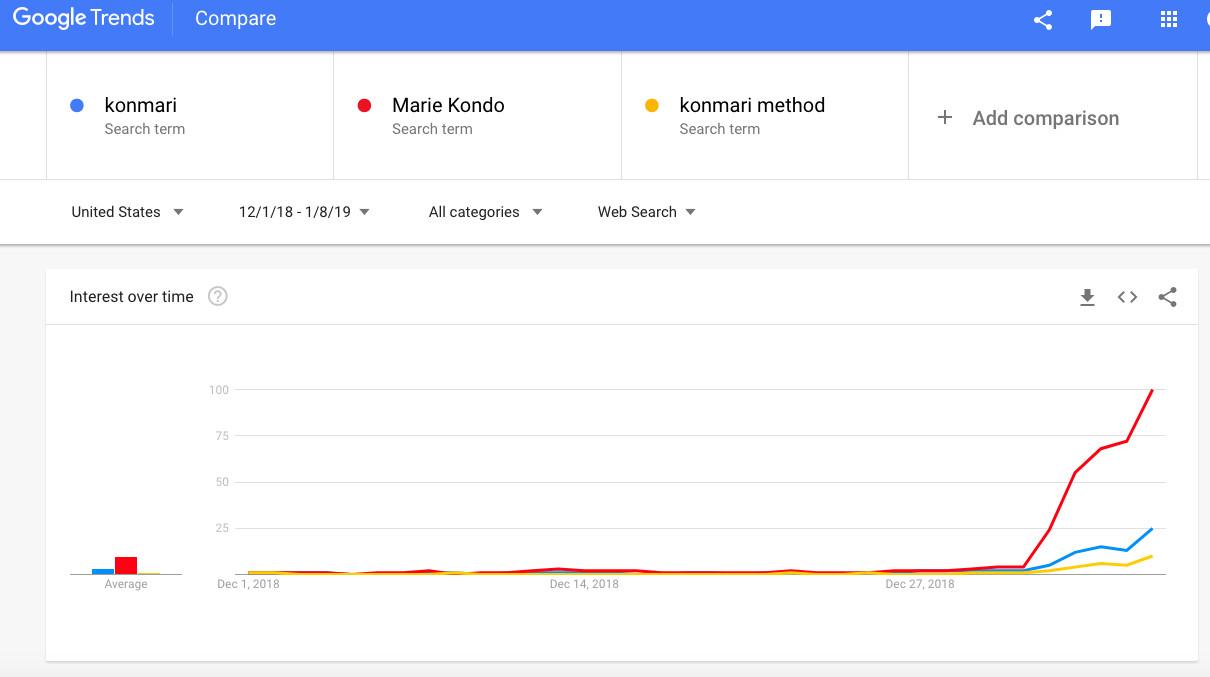Select the Marie Kondo search term box
The height and width of the screenshot is (677, 1210).
coord(477,115)
